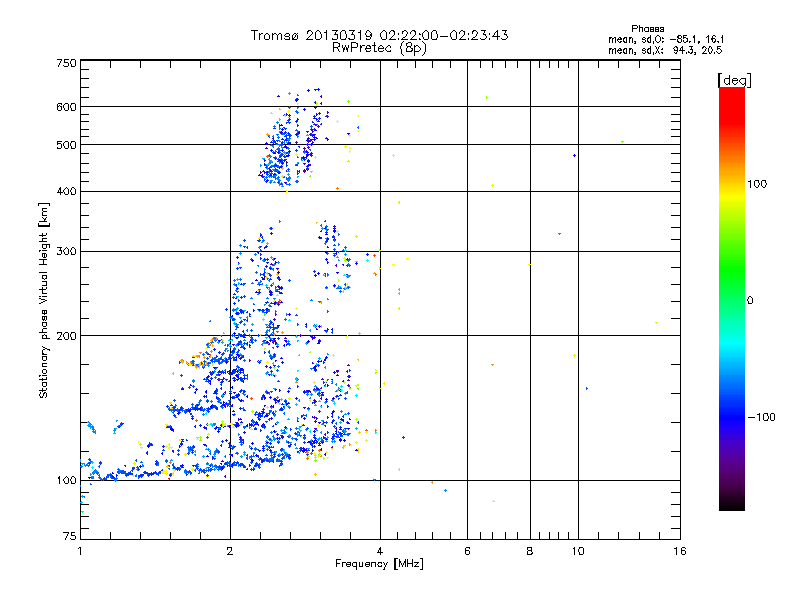Click the x-axis tick label '6'
This screenshot has width=800, height=600.
[467, 551]
